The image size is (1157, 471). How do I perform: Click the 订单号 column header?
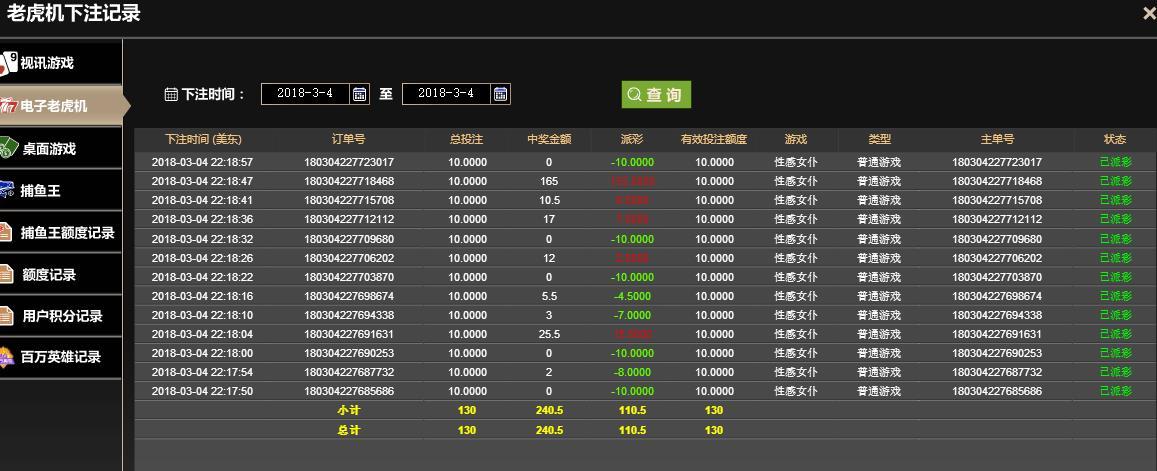click(x=349, y=140)
